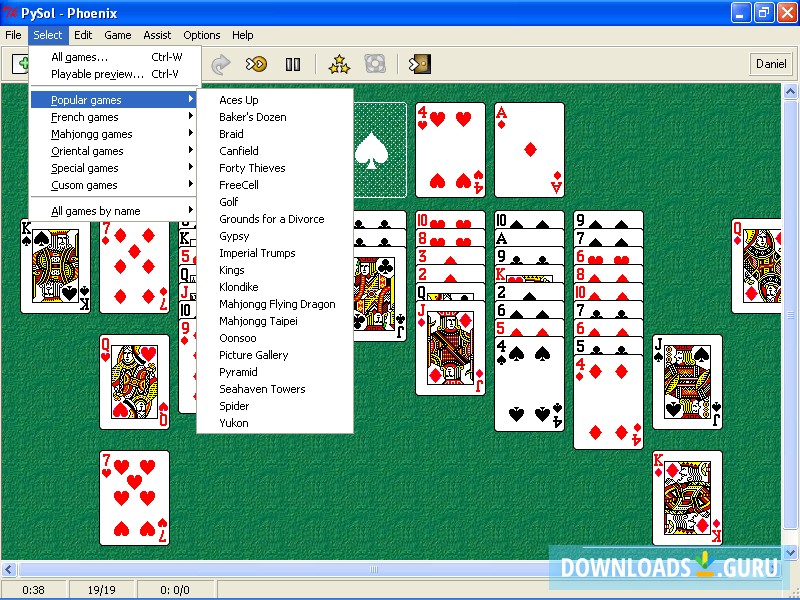Open the Options menu

coord(202,35)
